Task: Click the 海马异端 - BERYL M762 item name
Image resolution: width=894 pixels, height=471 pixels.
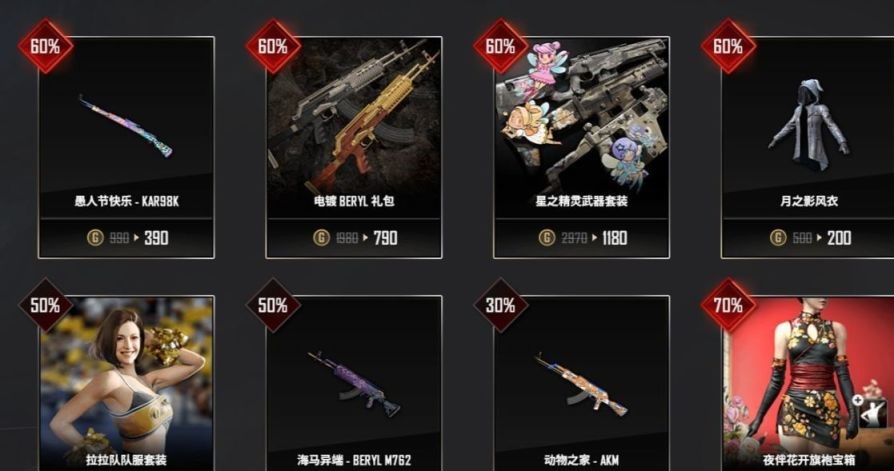Action: tap(353, 460)
